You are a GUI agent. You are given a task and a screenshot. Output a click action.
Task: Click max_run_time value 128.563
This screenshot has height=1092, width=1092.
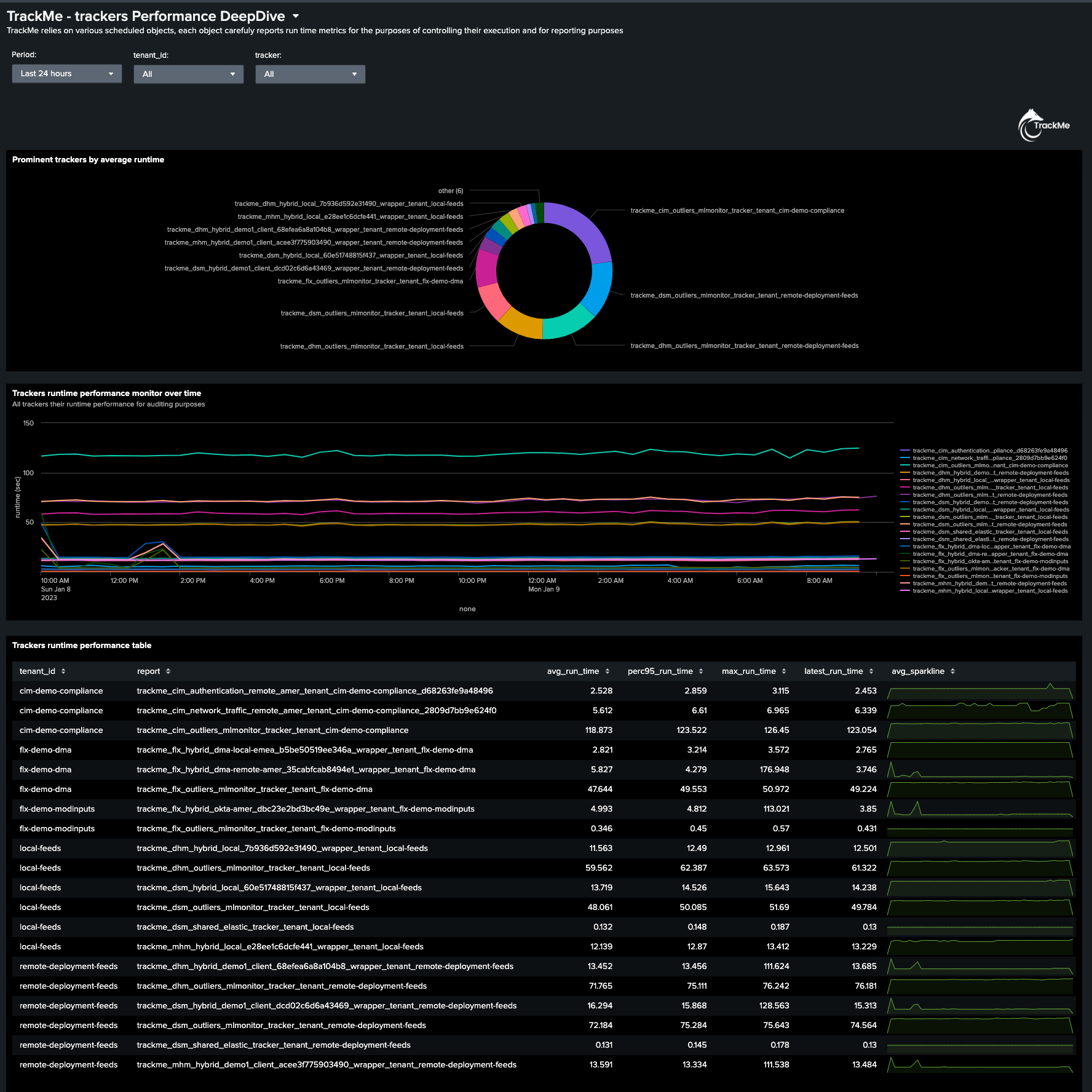[x=774, y=1006]
